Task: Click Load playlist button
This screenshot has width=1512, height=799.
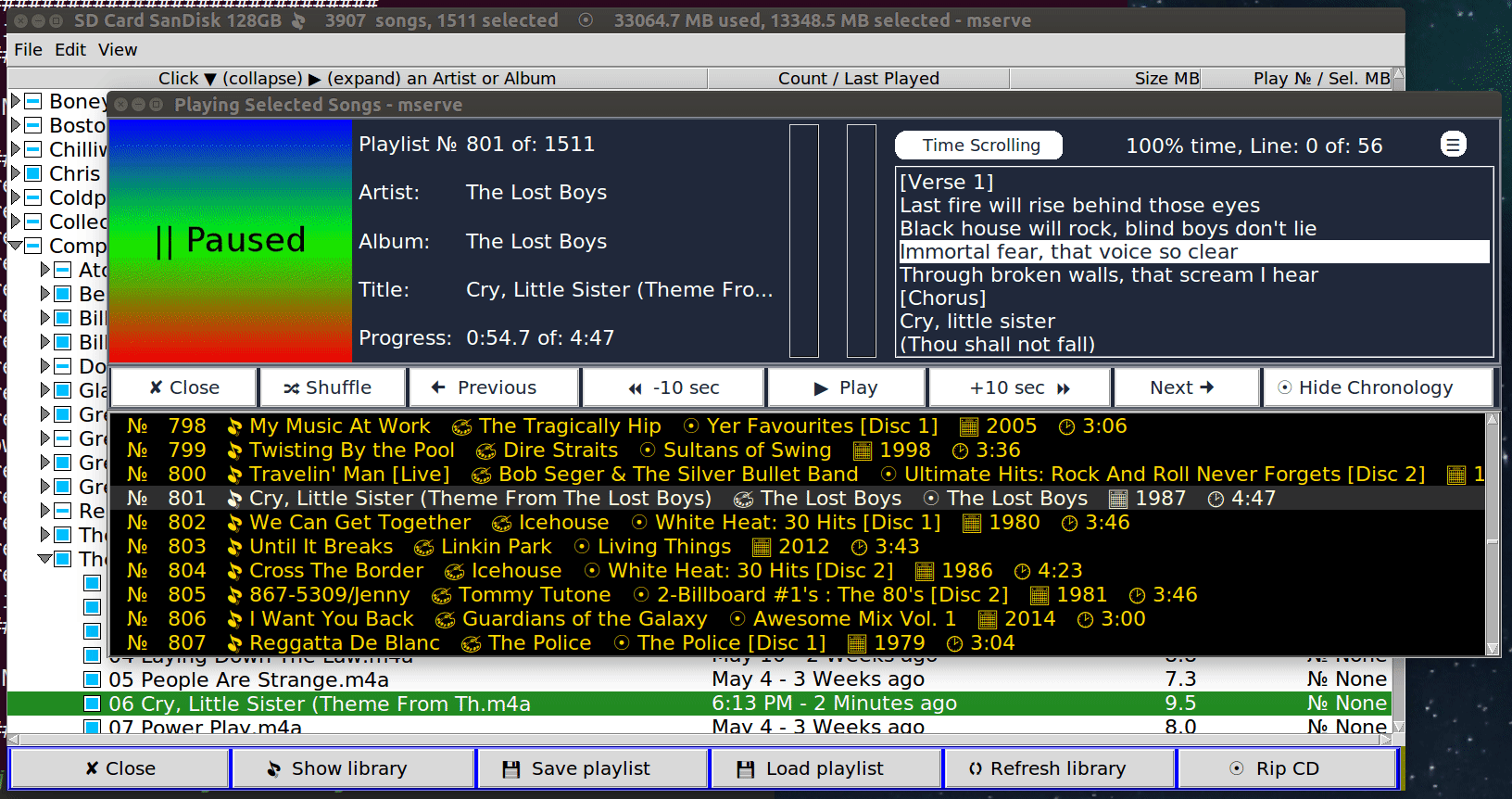Action: (x=825, y=768)
